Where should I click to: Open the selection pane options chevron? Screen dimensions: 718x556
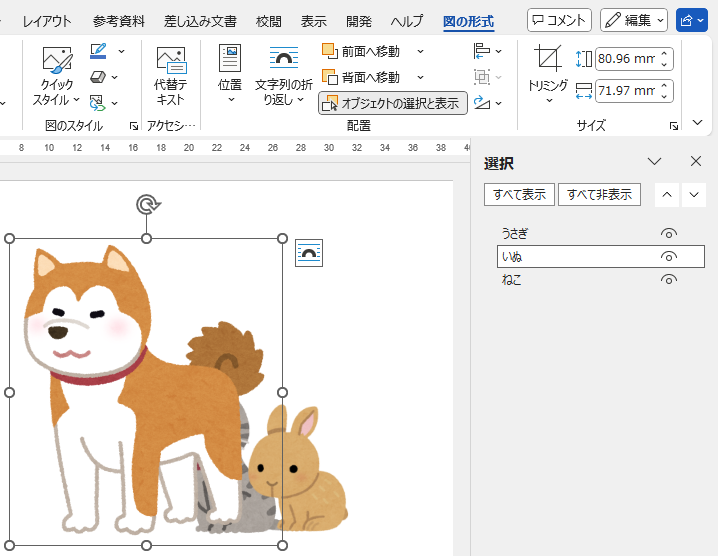coord(655,162)
